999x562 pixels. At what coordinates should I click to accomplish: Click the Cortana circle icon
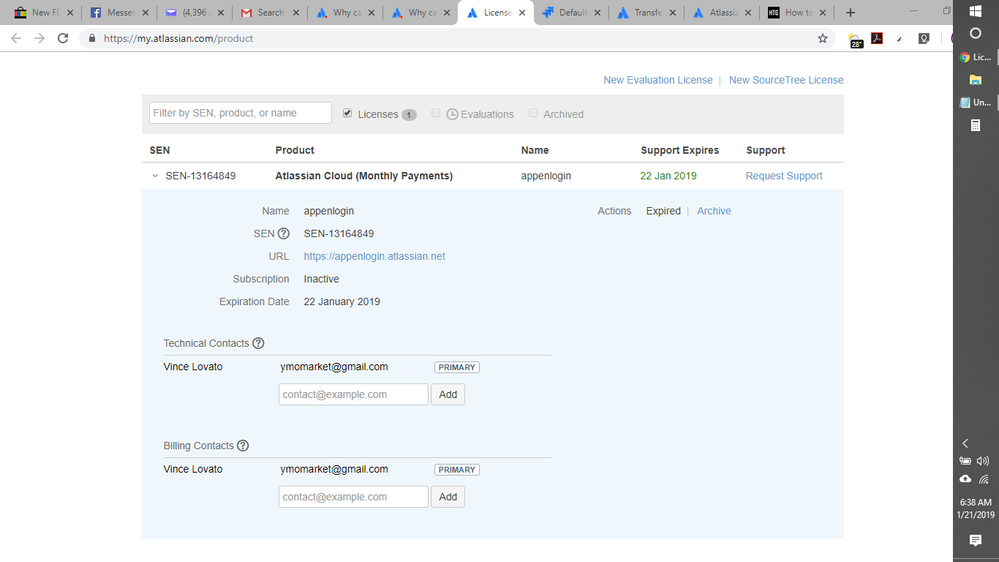coord(975,33)
